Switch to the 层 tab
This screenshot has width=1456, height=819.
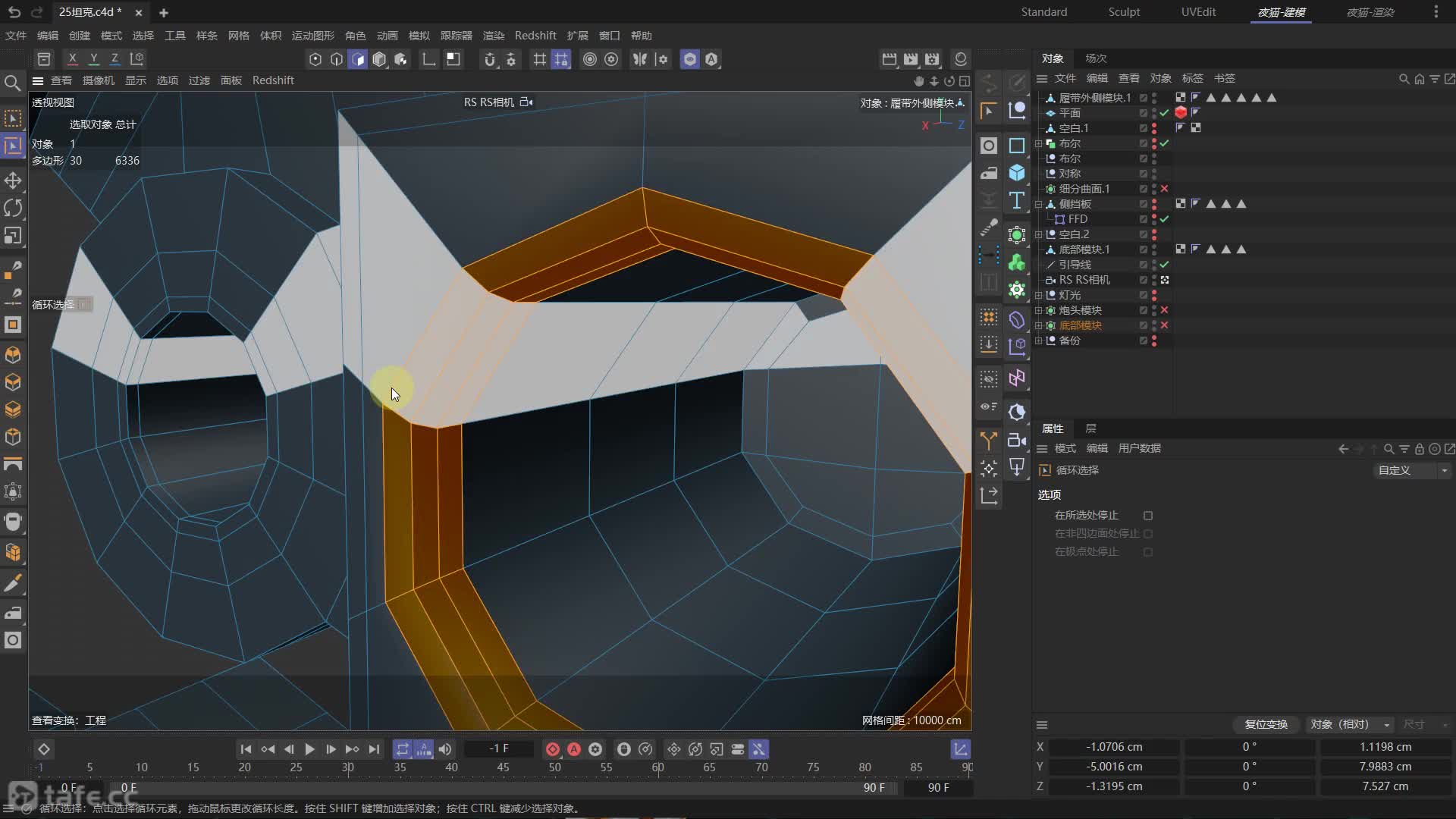pos(1090,428)
